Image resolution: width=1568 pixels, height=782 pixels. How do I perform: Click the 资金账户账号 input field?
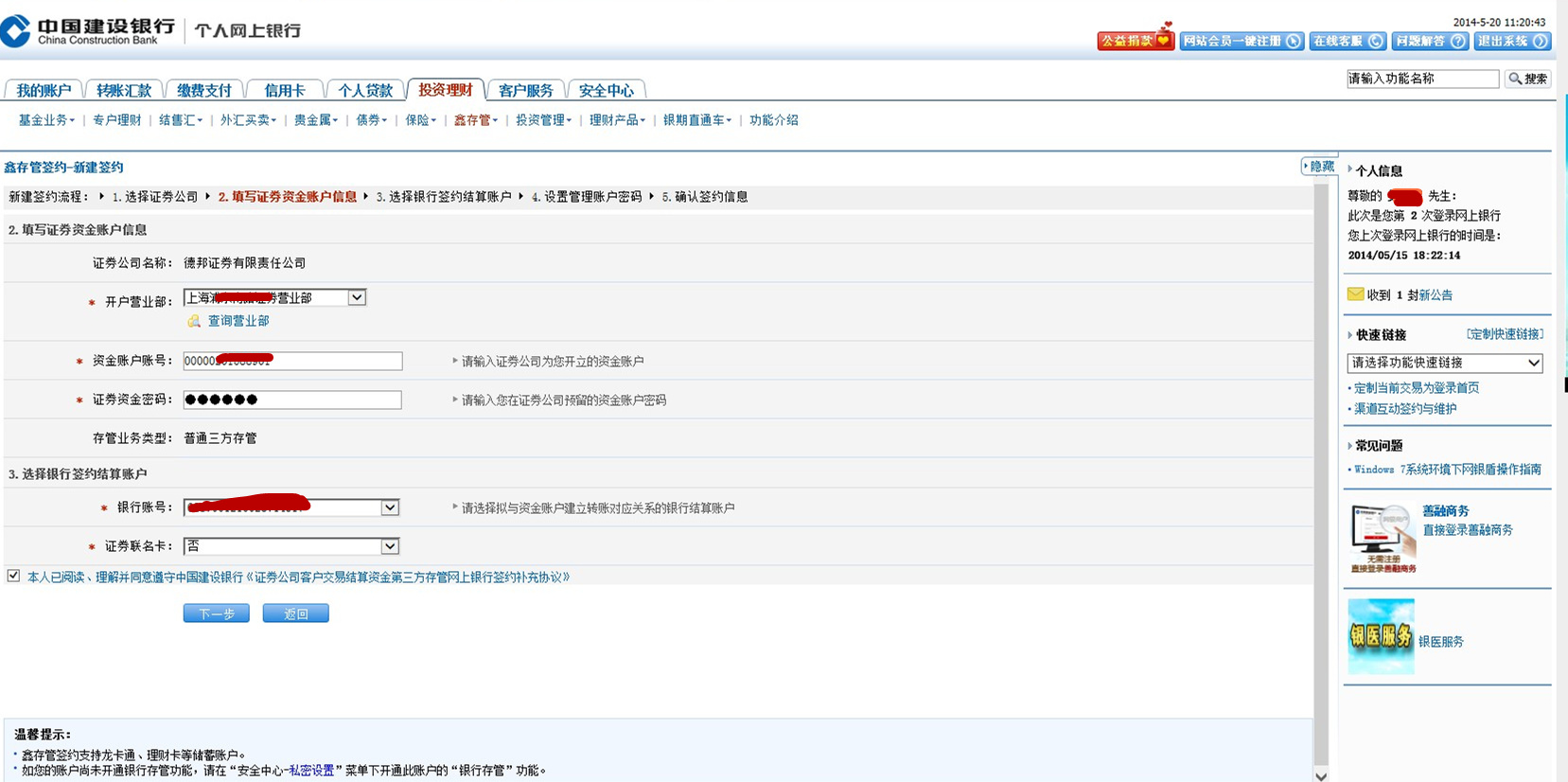click(292, 361)
